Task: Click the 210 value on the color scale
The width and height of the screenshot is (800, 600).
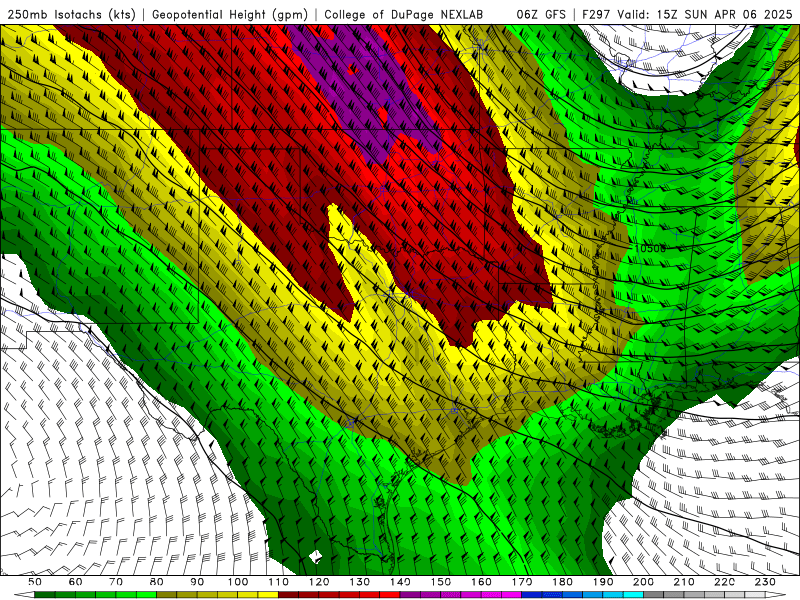Action: point(684,582)
